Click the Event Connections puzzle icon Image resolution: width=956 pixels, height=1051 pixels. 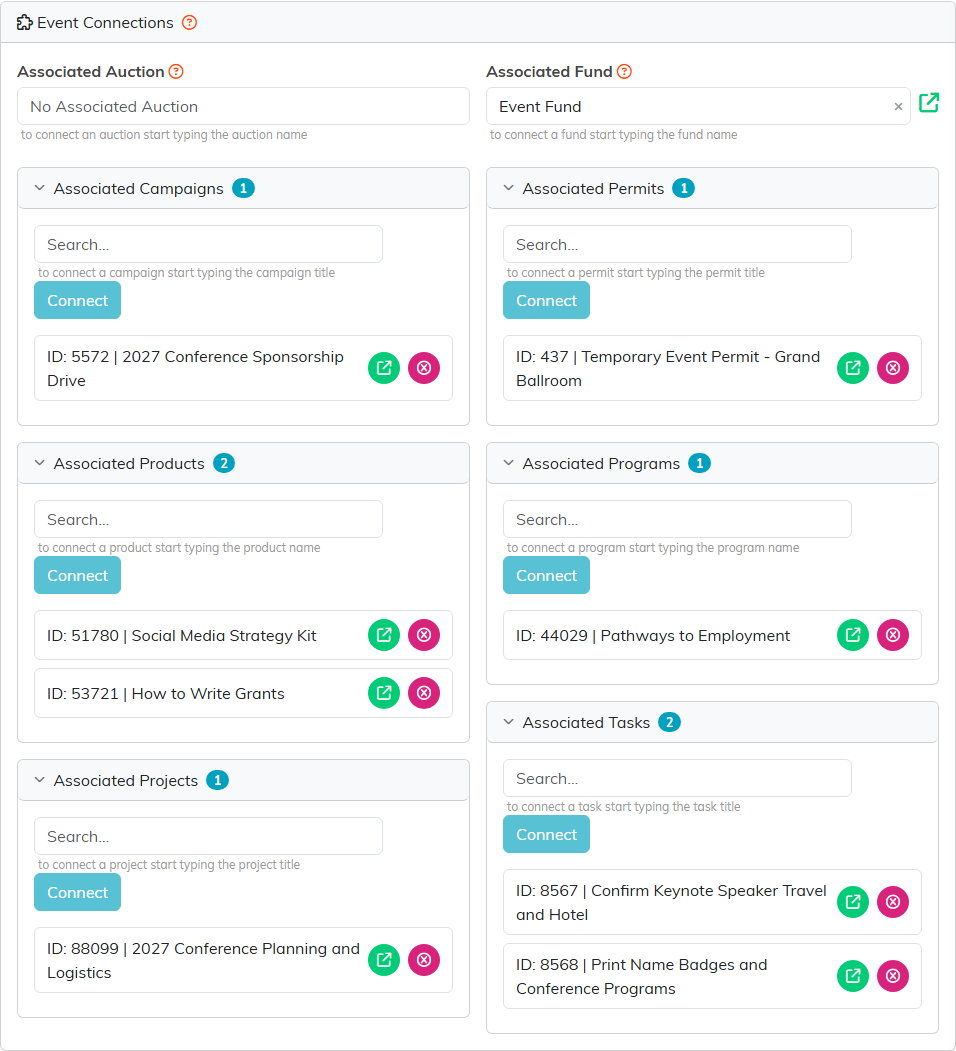click(x=24, y=23)
